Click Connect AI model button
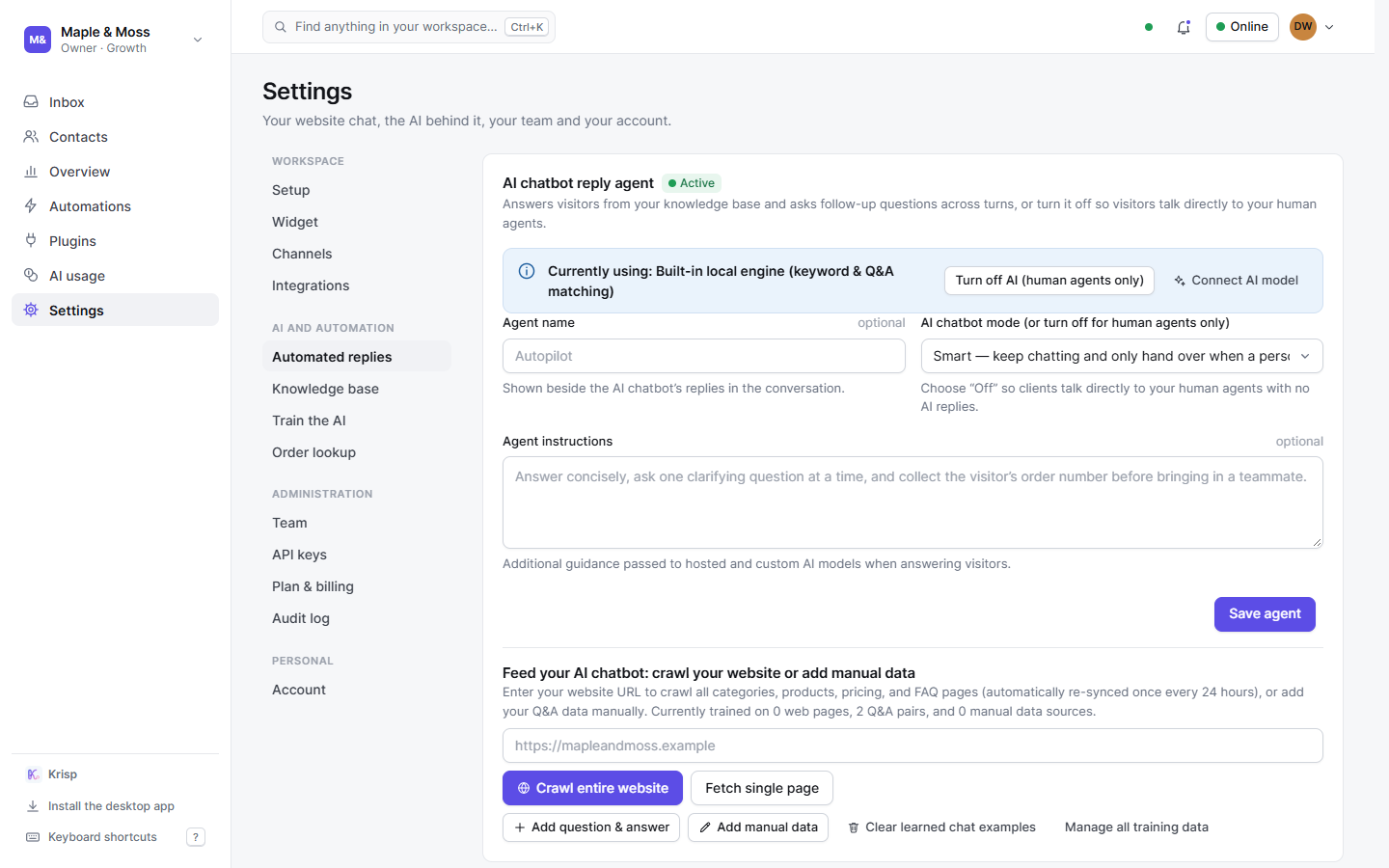1389x868 pixels. pos(1236,281)
